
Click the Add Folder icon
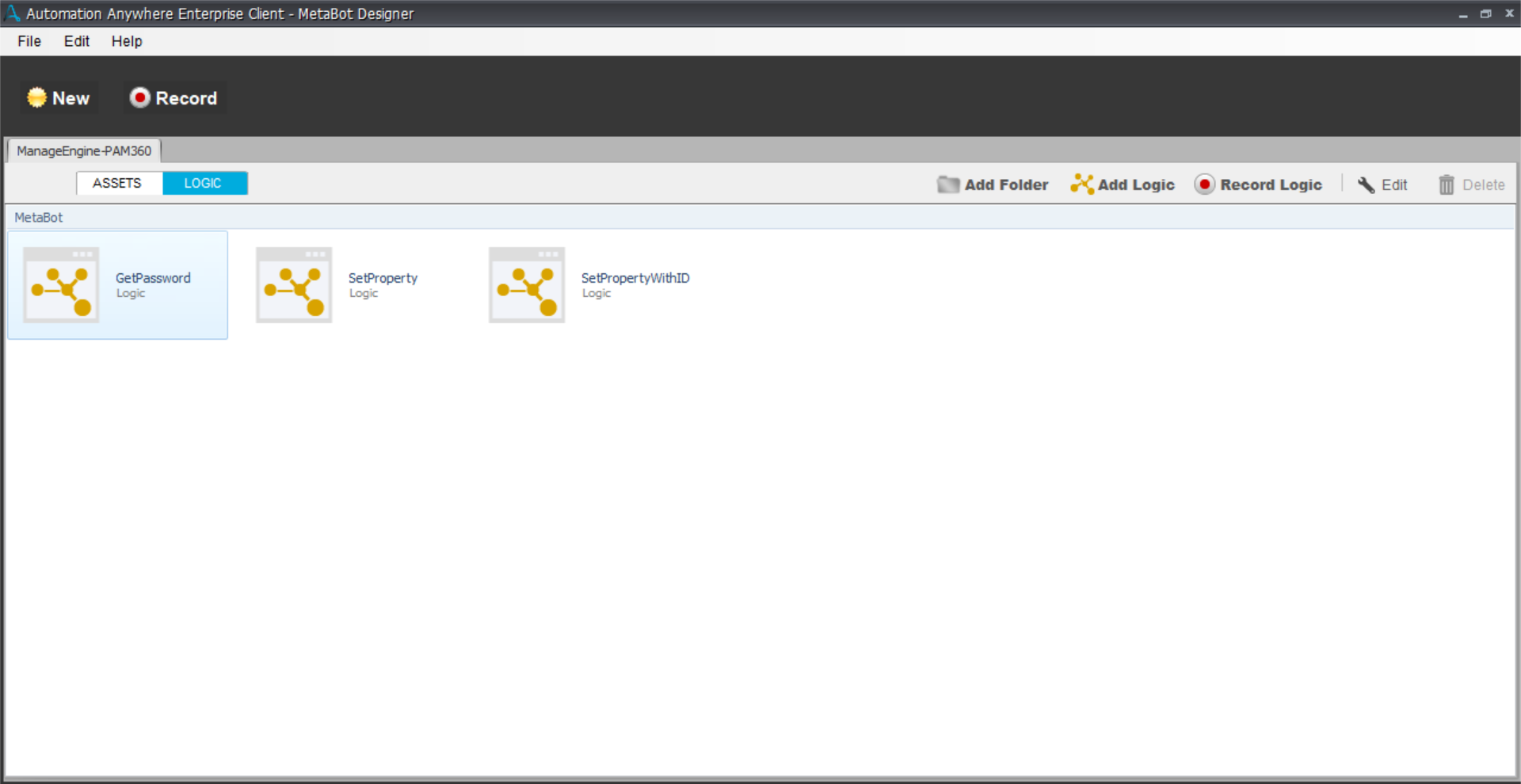(x=948, y=185)
